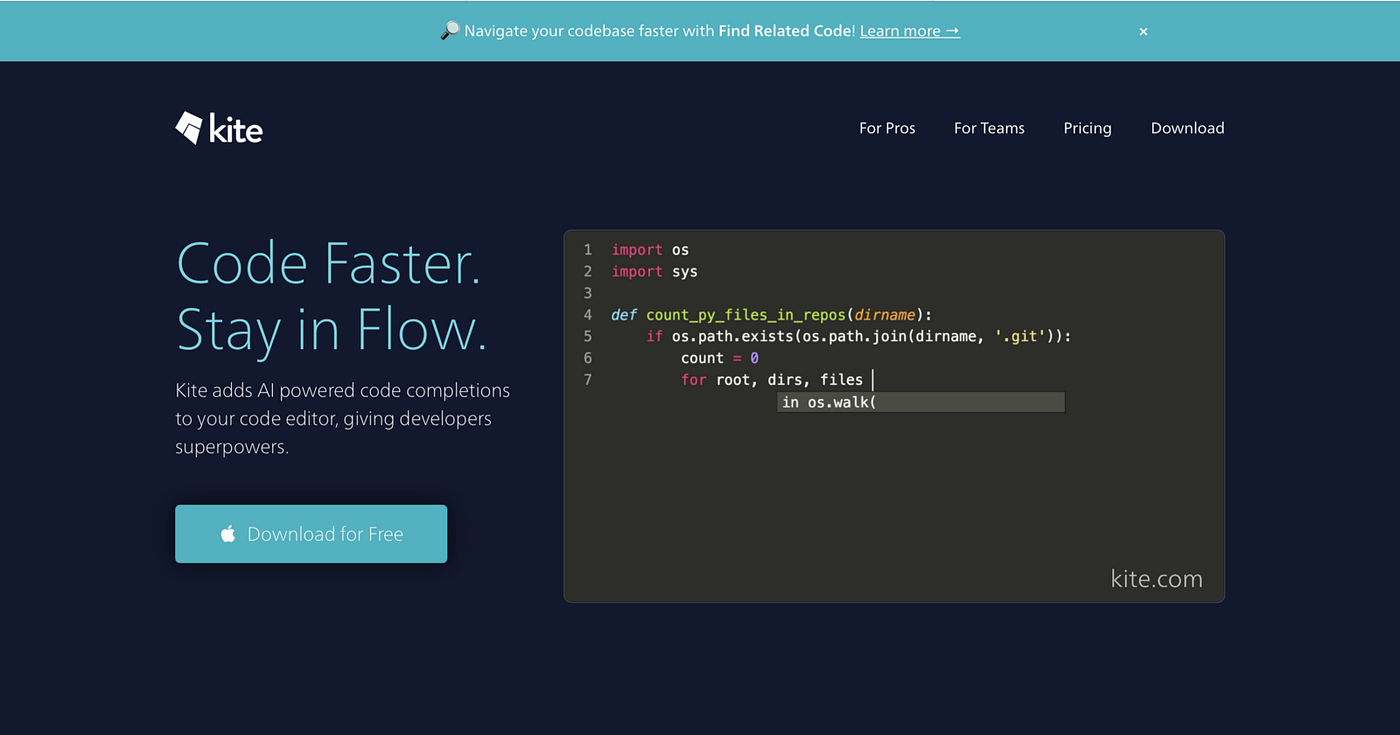Dismiss the Find Related Code announcement banner
The image size is (1400, 735).
1143,31
